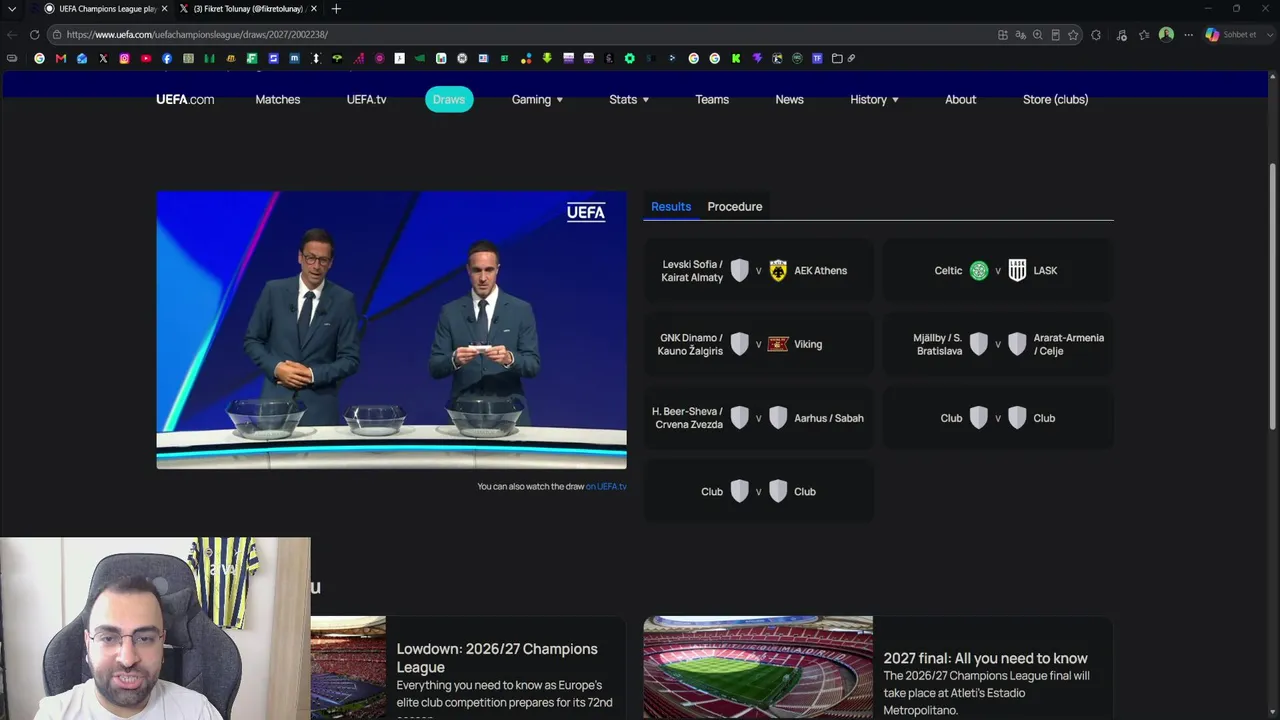This screenshot has width=1280, height=720.
Task: Expand the Gaming dropdown menu
Action: [x=537, y=99]
